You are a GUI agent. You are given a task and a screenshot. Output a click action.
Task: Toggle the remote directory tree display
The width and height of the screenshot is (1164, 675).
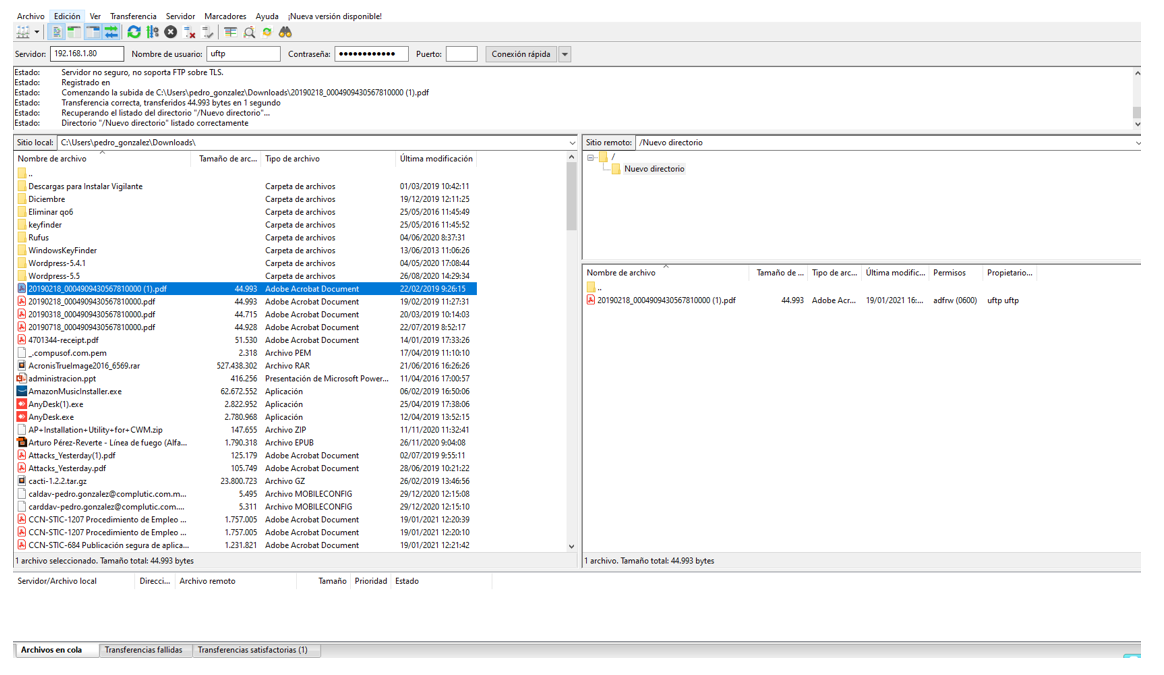93,32
